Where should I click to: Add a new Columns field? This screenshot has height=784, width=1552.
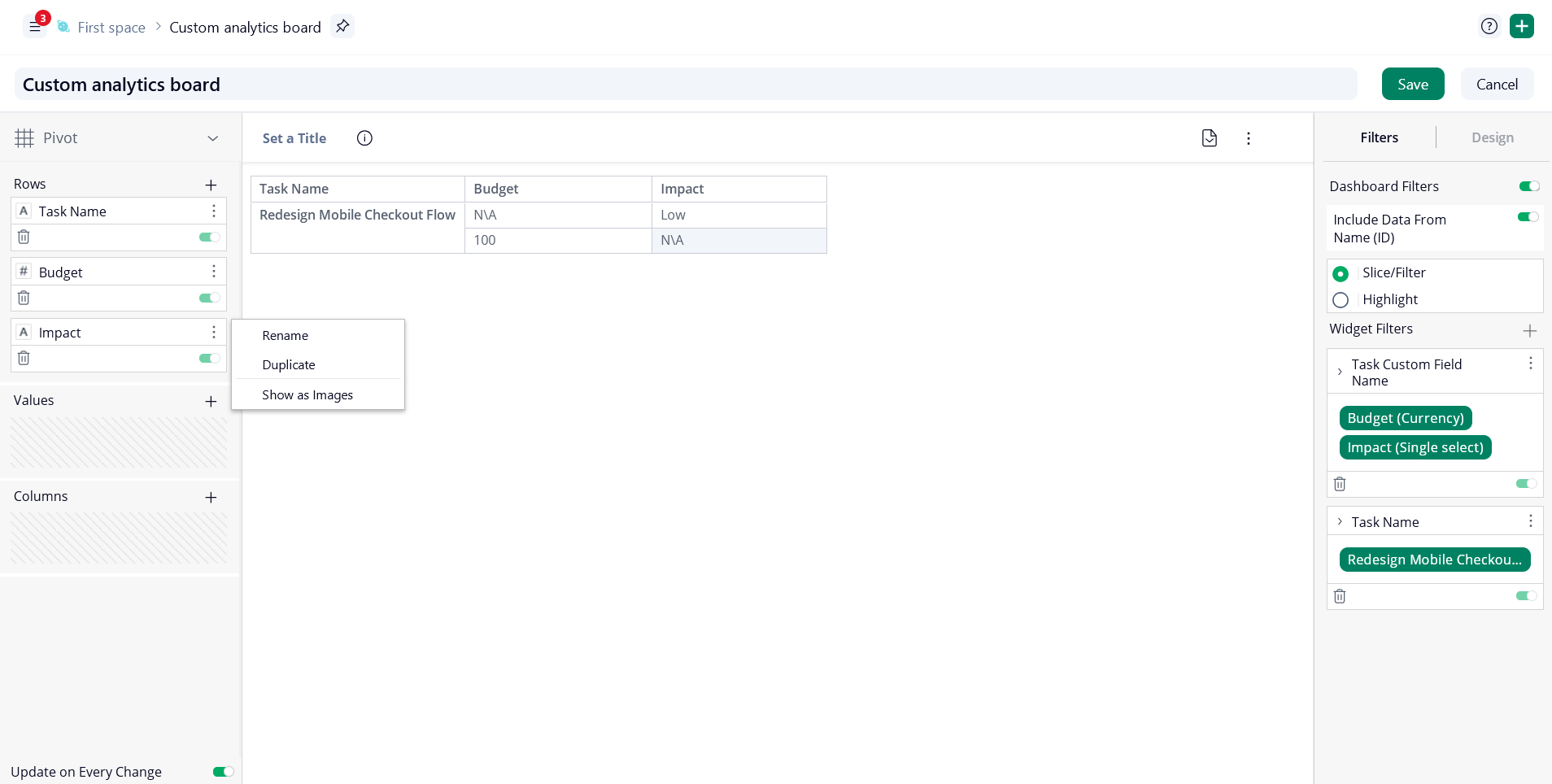[211, 498]
